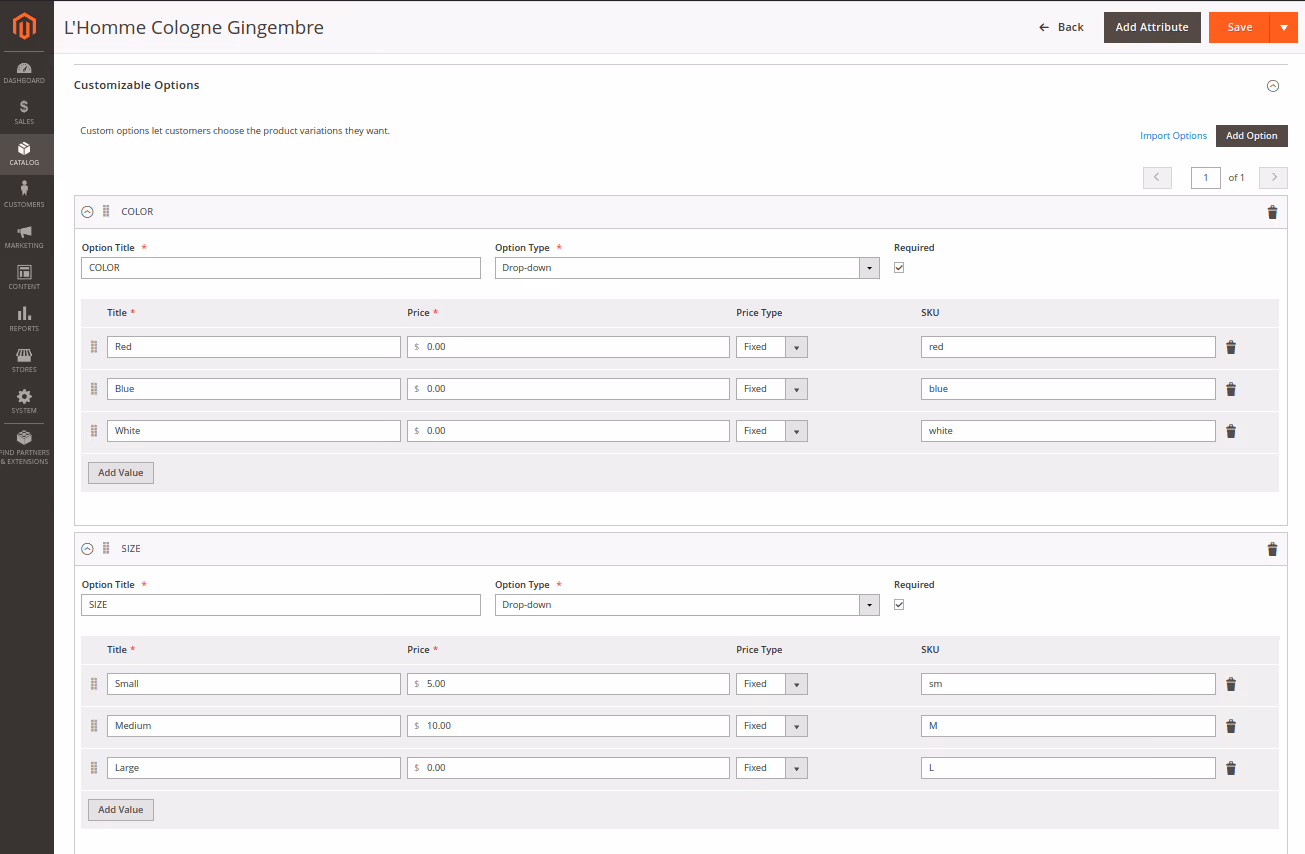The width and height of the screenshot is (1305, 854).
Task: Open the Content menu in sidebar
Action: click(26, 278)
